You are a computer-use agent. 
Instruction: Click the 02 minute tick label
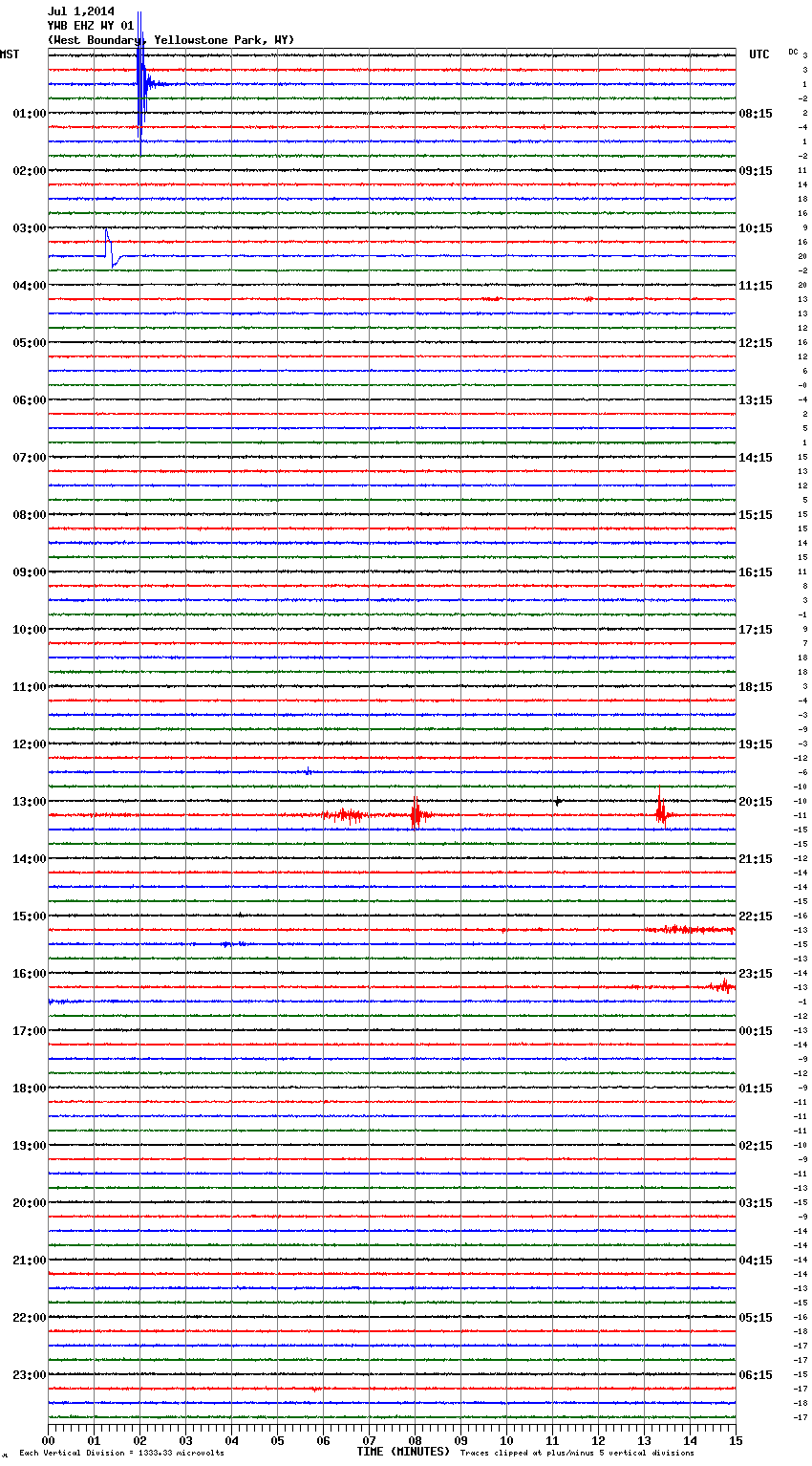(139, 1440)
